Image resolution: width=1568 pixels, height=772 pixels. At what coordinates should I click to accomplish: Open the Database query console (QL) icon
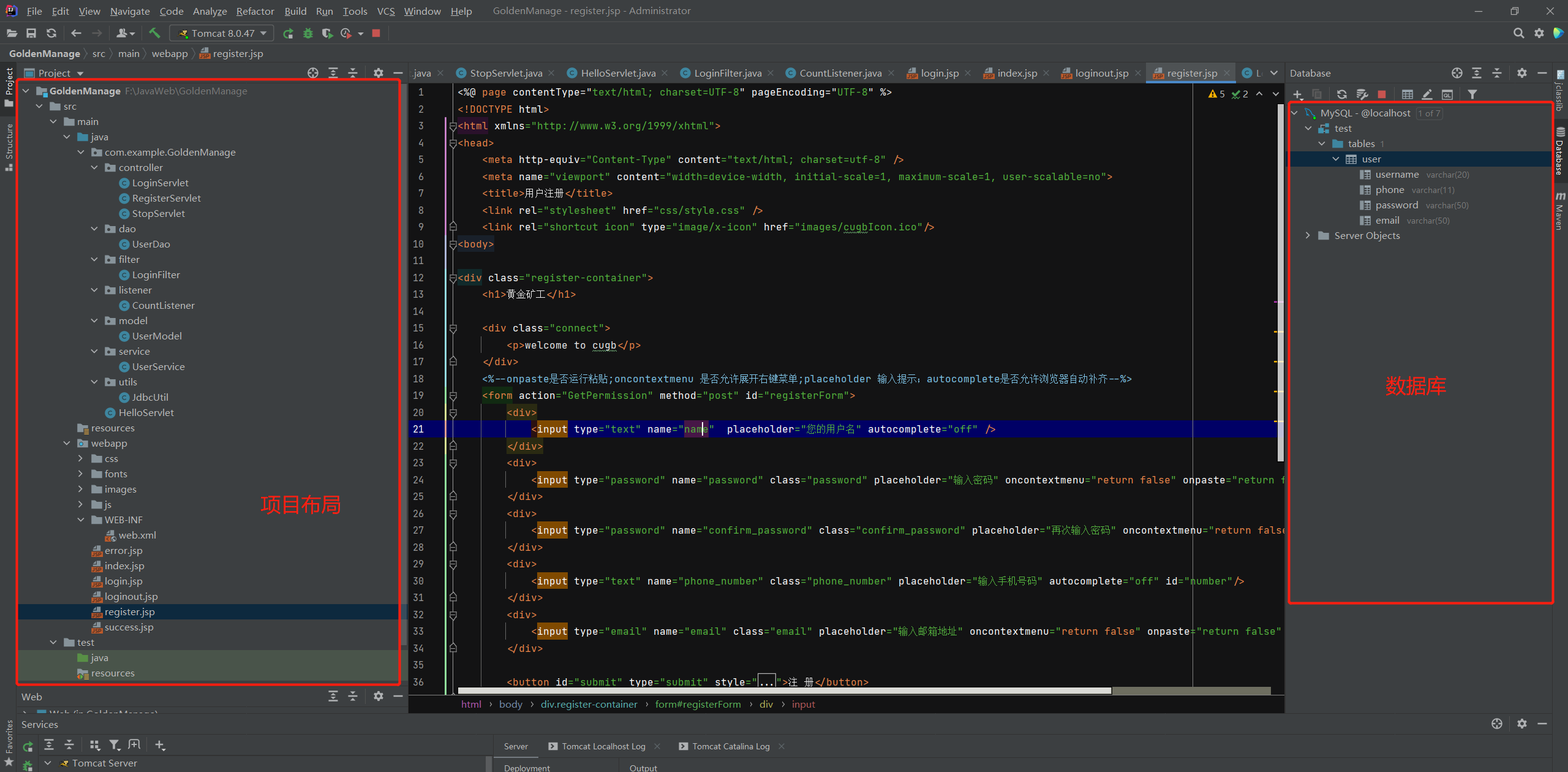(1447, 94)
